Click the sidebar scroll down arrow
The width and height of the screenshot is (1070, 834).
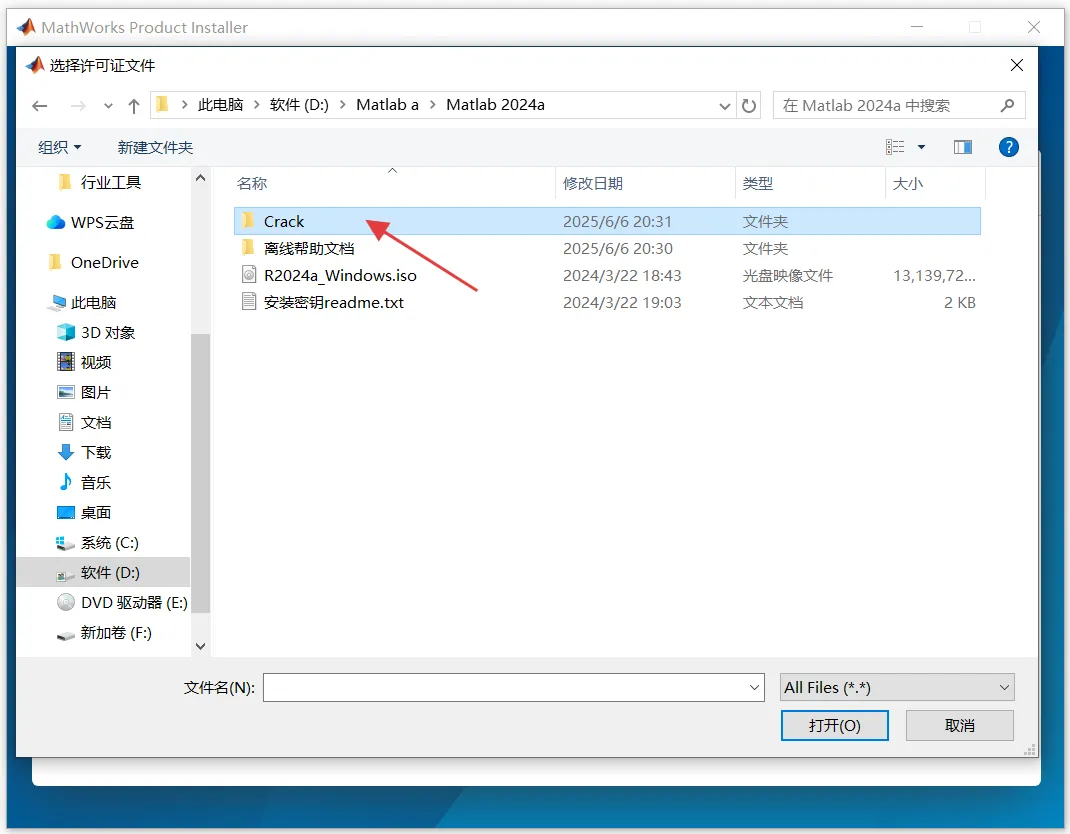(x=201, y=646)
